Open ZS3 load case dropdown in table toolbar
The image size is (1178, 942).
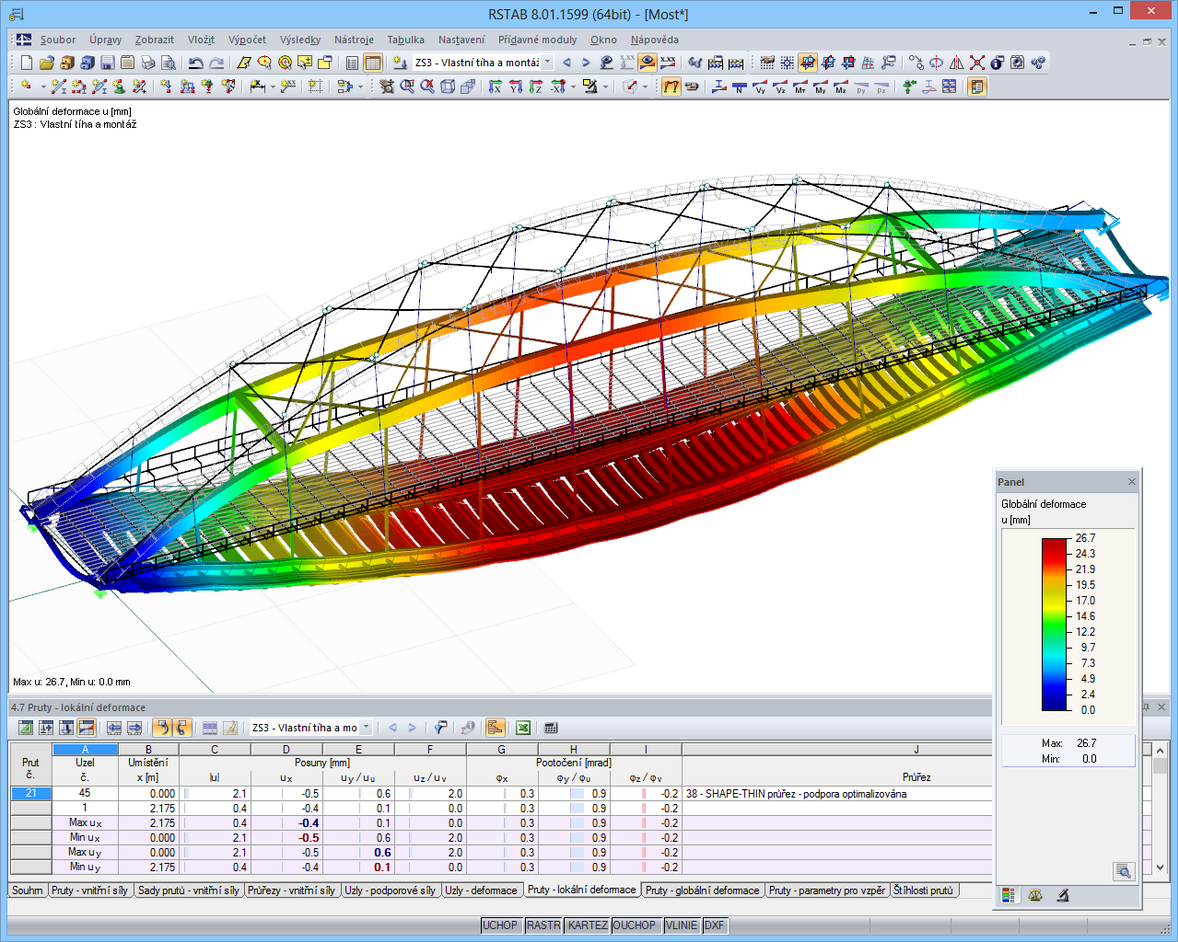[x=366, y=728]
